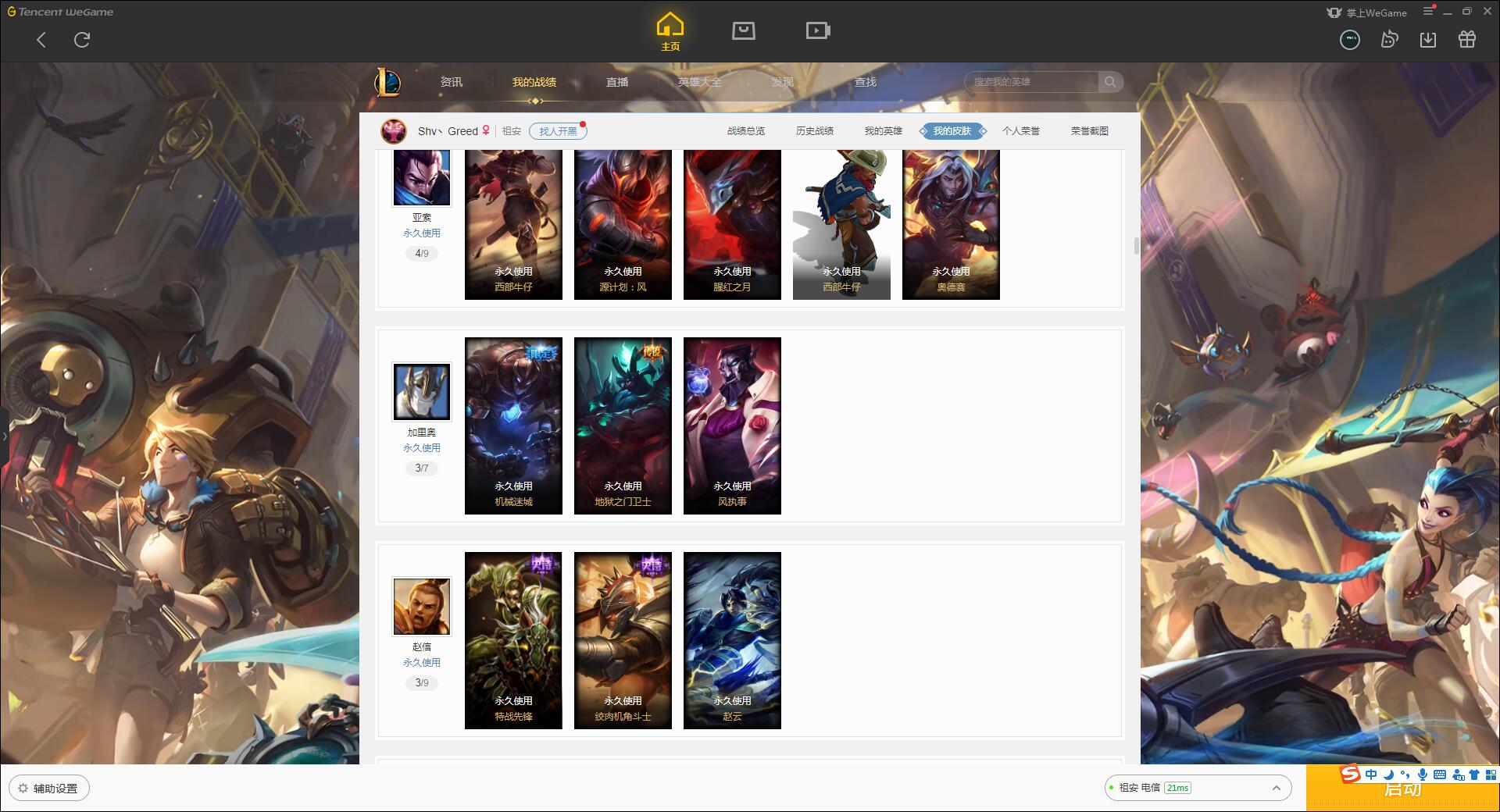The width and height of the screenshot is (1500, 812).
Task: Switch to the 历史战绩 tab
Action: click(815, 131)
